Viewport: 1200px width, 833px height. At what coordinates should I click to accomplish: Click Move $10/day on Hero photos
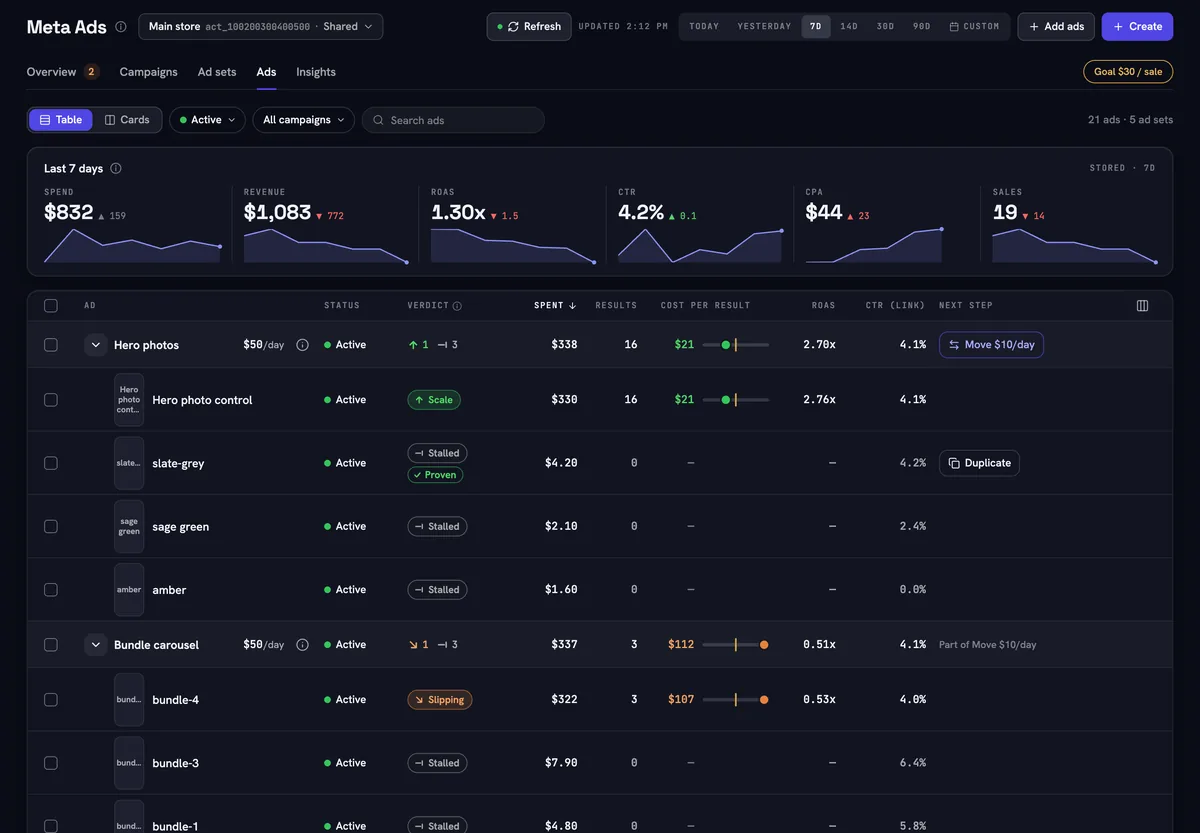[x=991, y=345]
